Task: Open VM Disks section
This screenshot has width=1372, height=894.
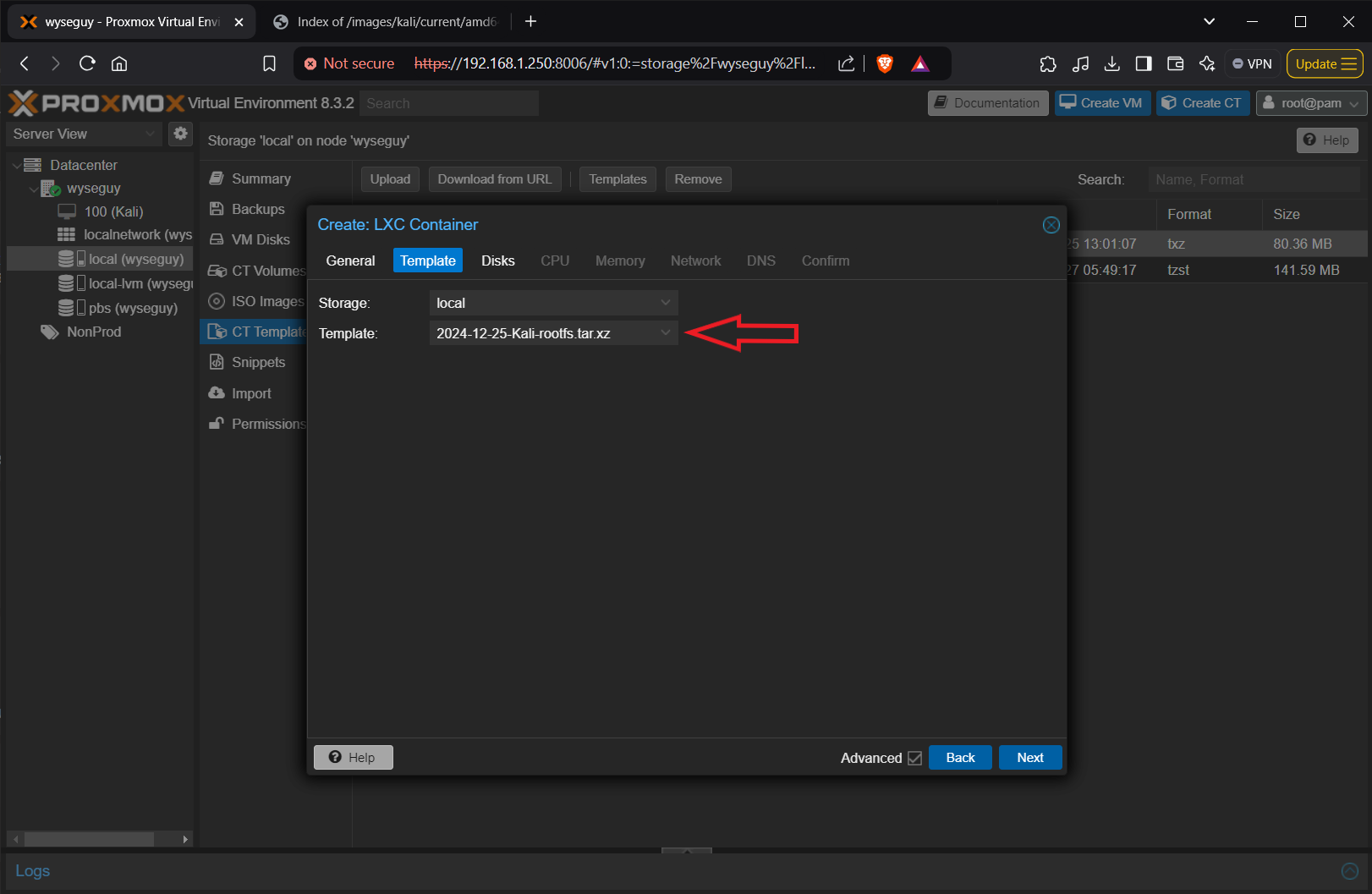Action: coord(261,239)
